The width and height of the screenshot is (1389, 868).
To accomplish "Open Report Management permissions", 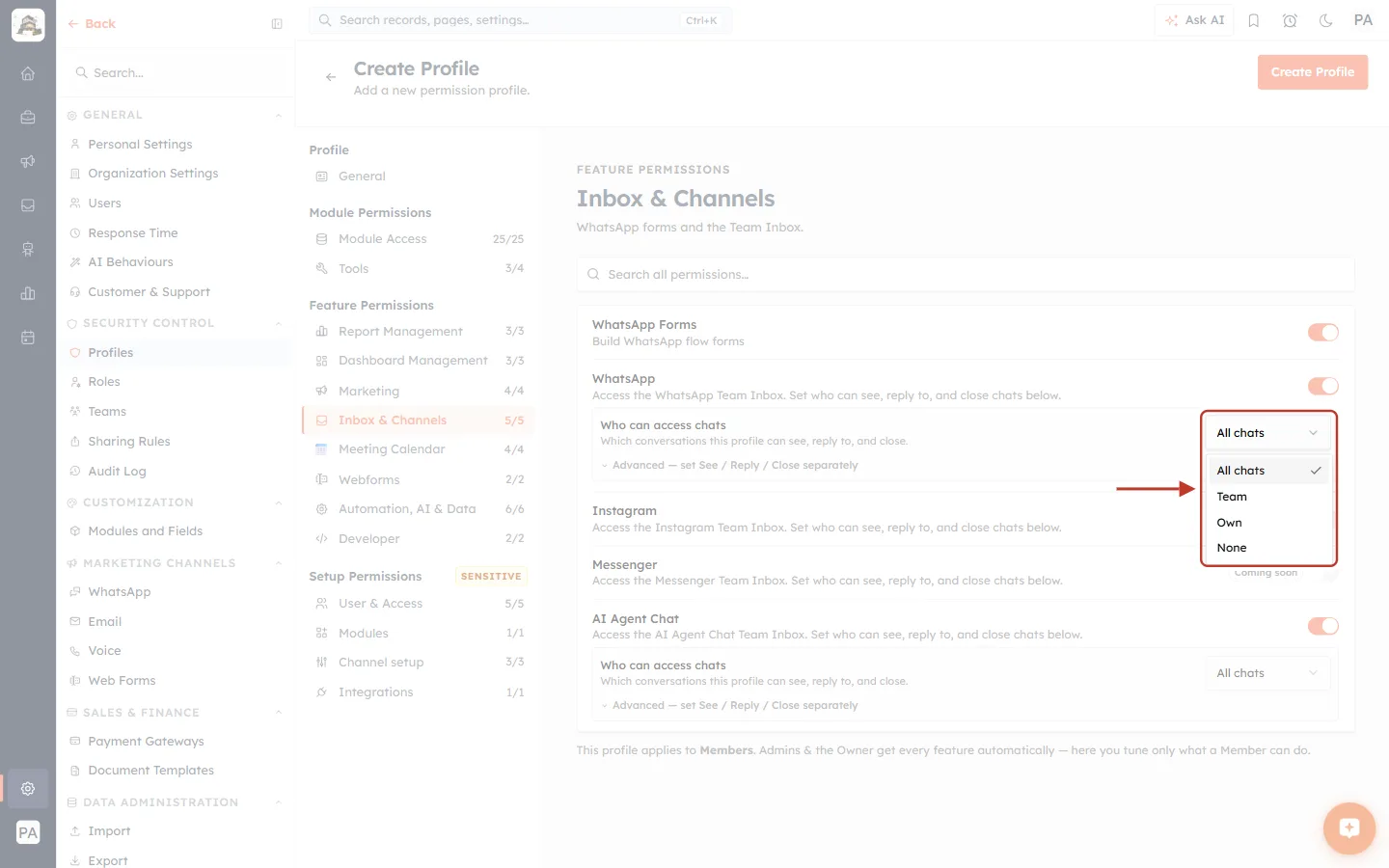I will coord(418,332).
